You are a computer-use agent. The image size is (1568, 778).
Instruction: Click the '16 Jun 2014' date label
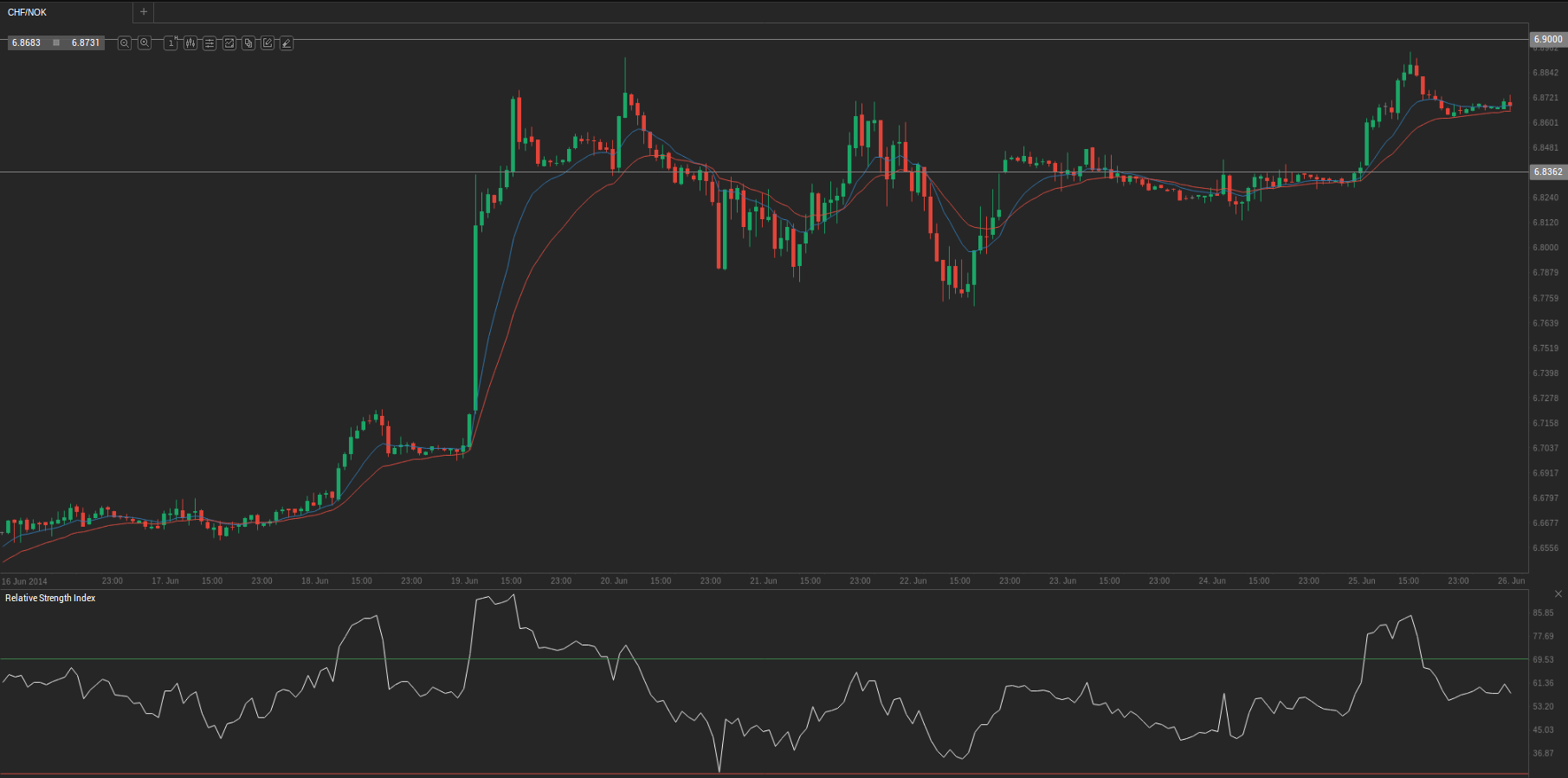point(24,581)
